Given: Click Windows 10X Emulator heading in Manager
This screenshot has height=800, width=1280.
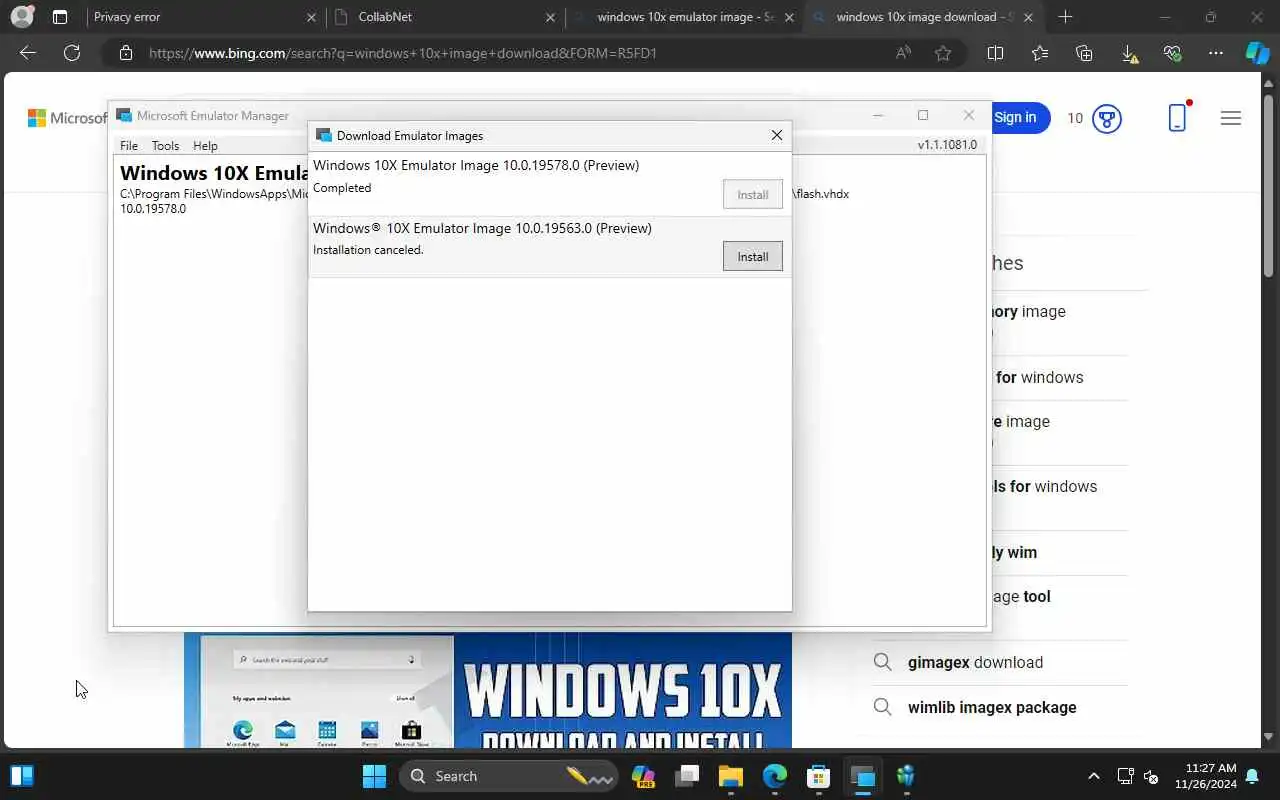Looking at the screenshot, I should point(214,173).
